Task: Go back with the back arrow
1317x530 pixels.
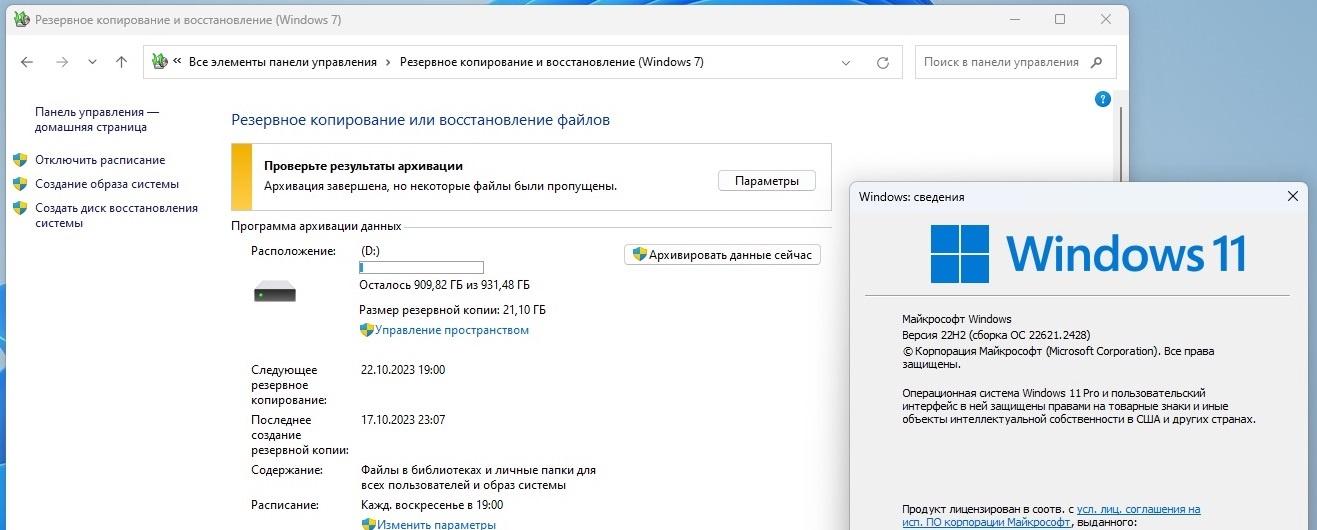Action: 28,62
